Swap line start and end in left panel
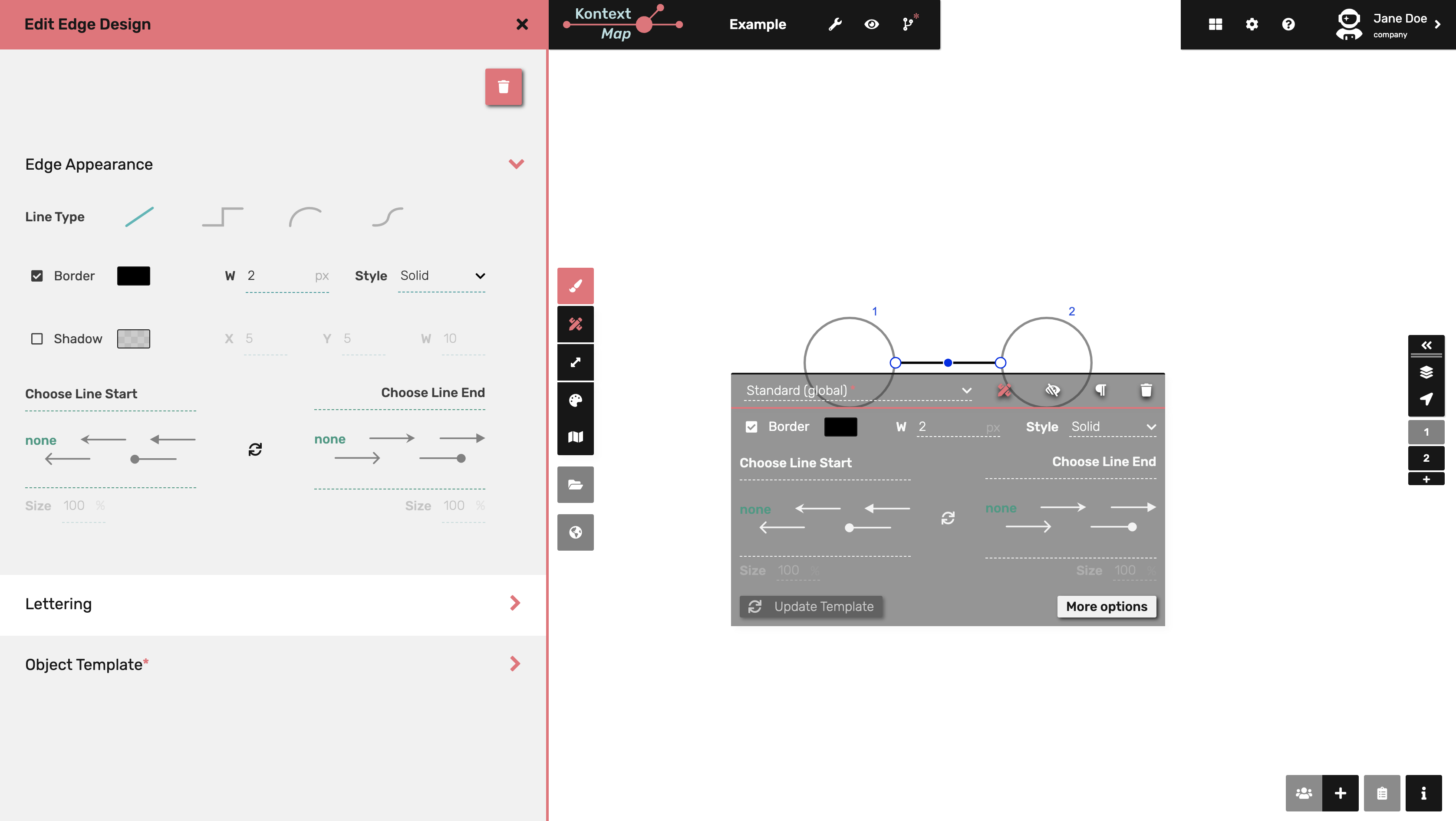Viewport: 1456px width, 821px height. tap(255, 449)
